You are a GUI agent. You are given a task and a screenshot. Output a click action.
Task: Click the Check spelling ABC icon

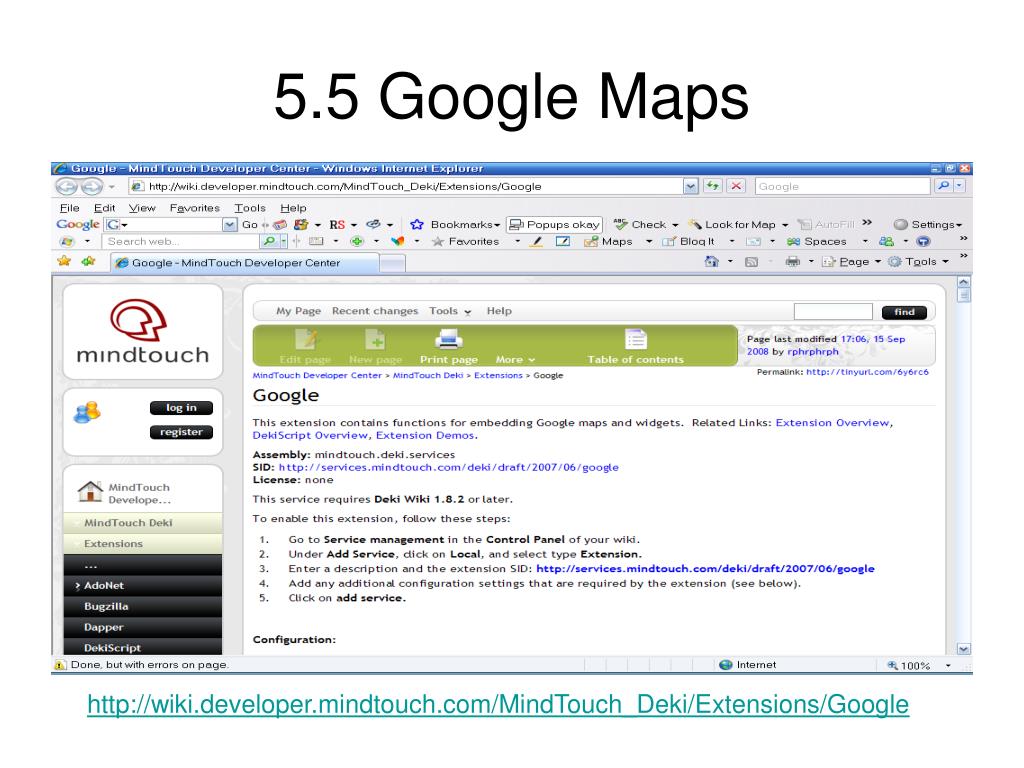pyautogui.click(x=620, y=224)
